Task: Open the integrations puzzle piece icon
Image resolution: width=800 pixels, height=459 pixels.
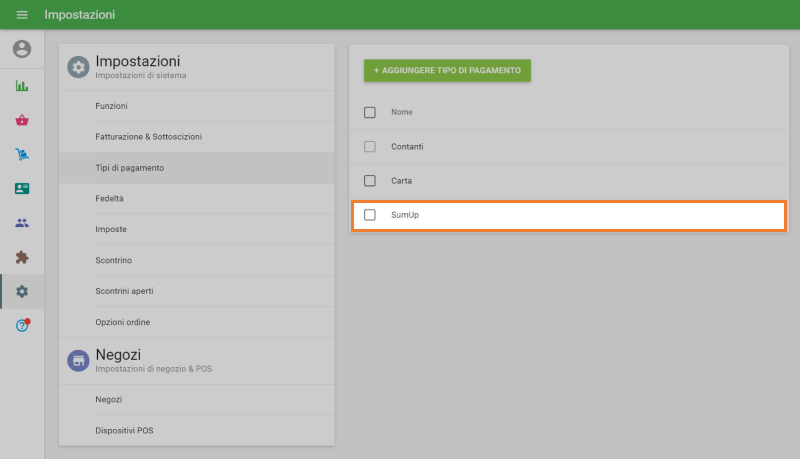Action: pos(22,257)
